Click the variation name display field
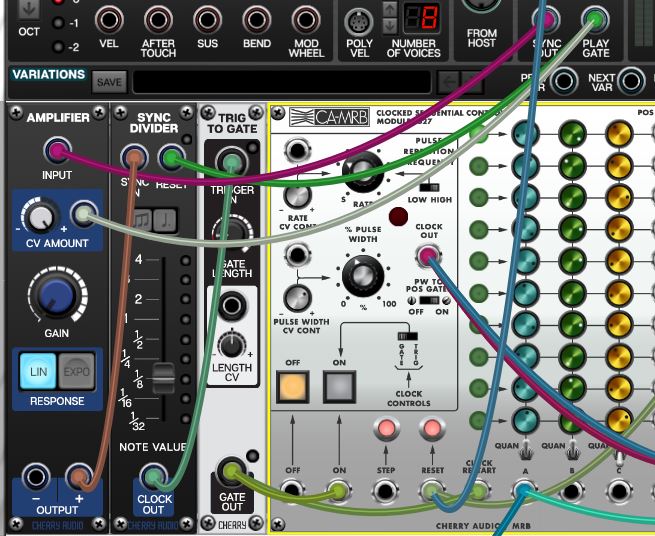 282,82
